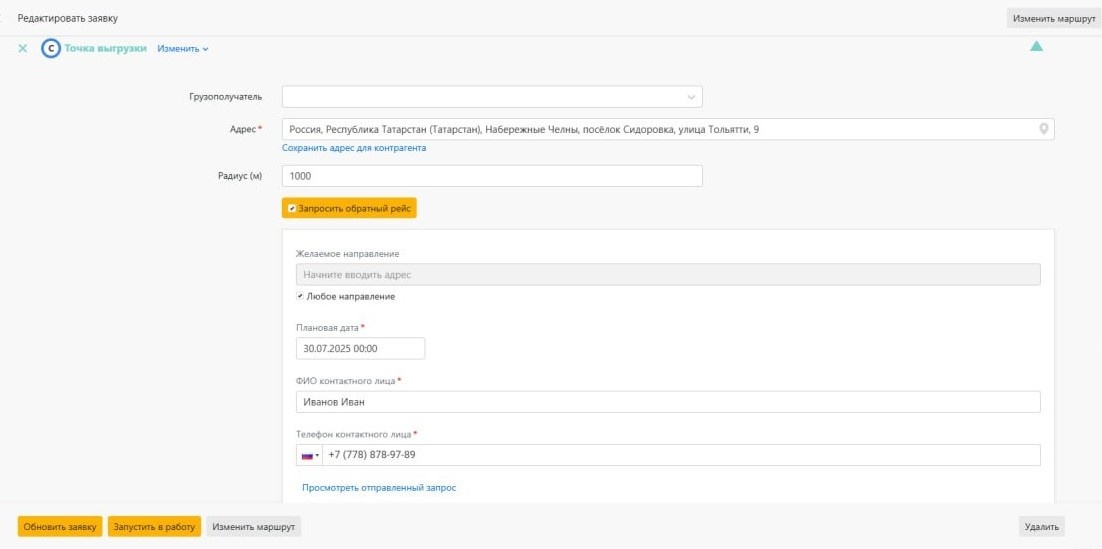Open the Просмотреть отправленный запрос link

379,488
